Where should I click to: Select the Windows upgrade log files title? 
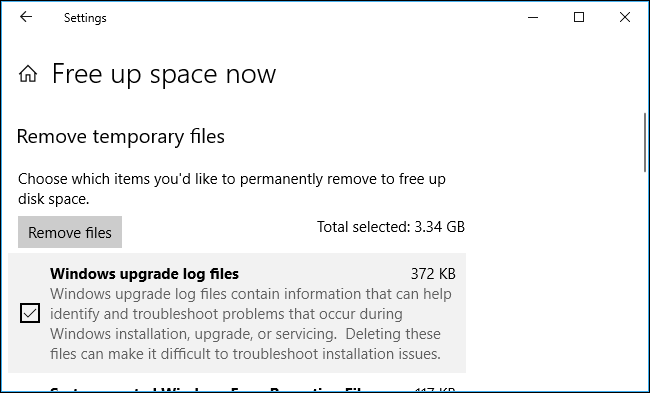pos(144,274)
